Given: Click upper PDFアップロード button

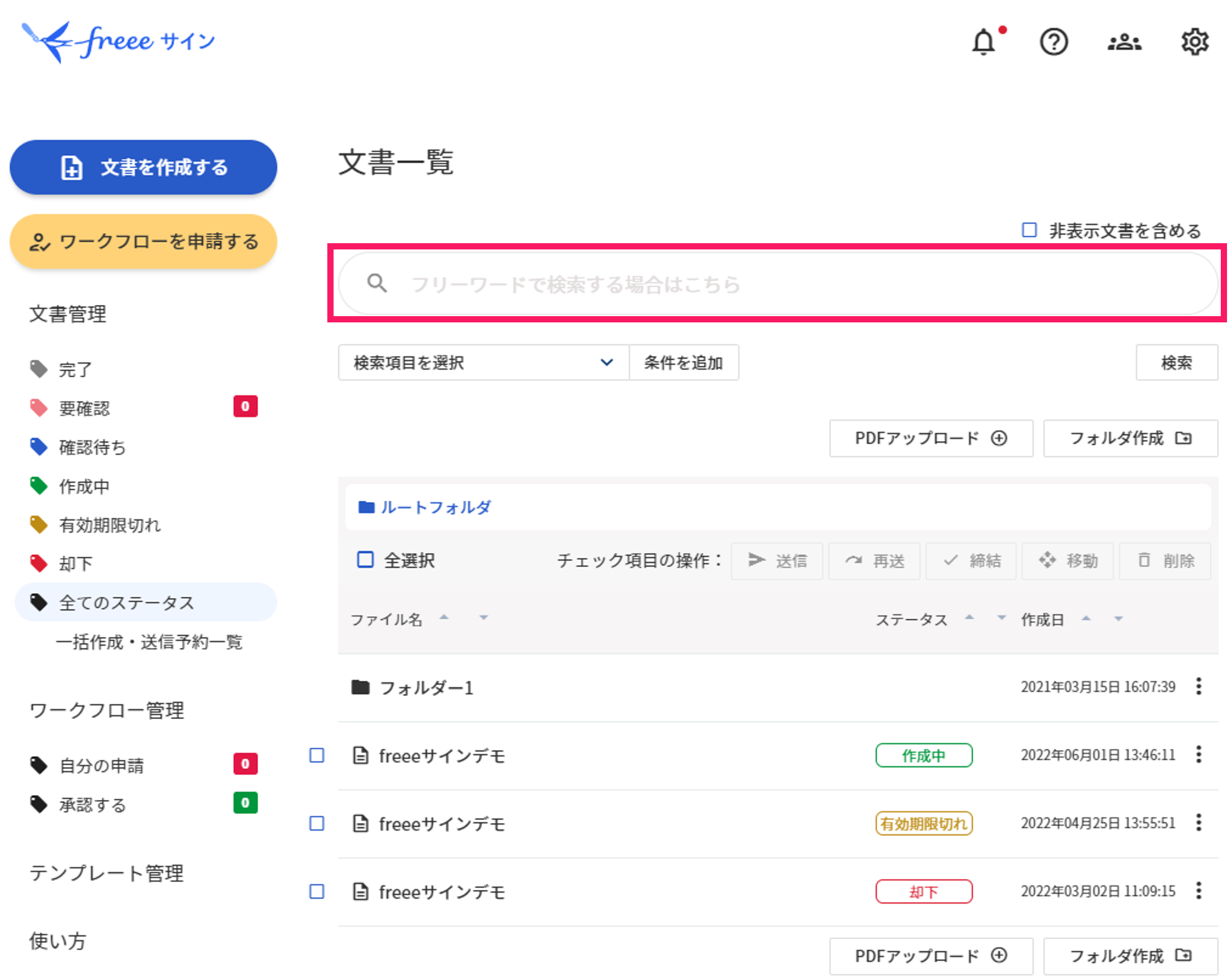Looking at the screenshot, I should tap(931, 438).
